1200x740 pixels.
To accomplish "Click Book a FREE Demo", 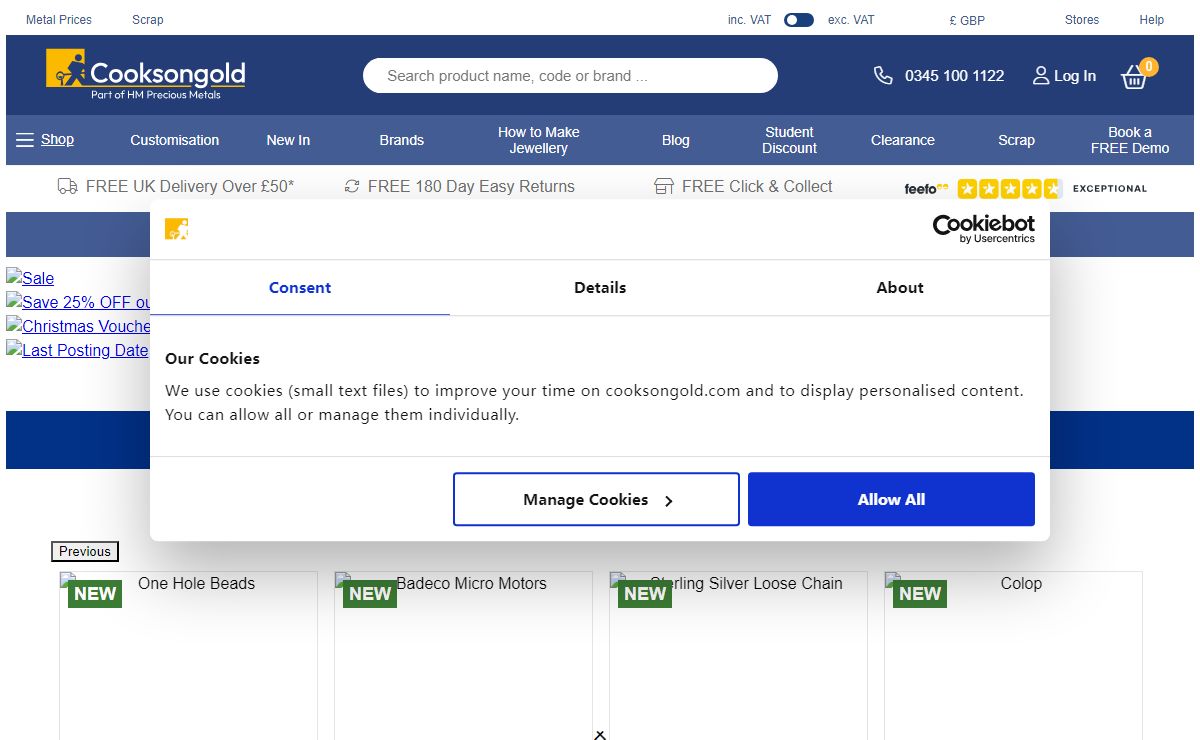I will [1130, 140].
